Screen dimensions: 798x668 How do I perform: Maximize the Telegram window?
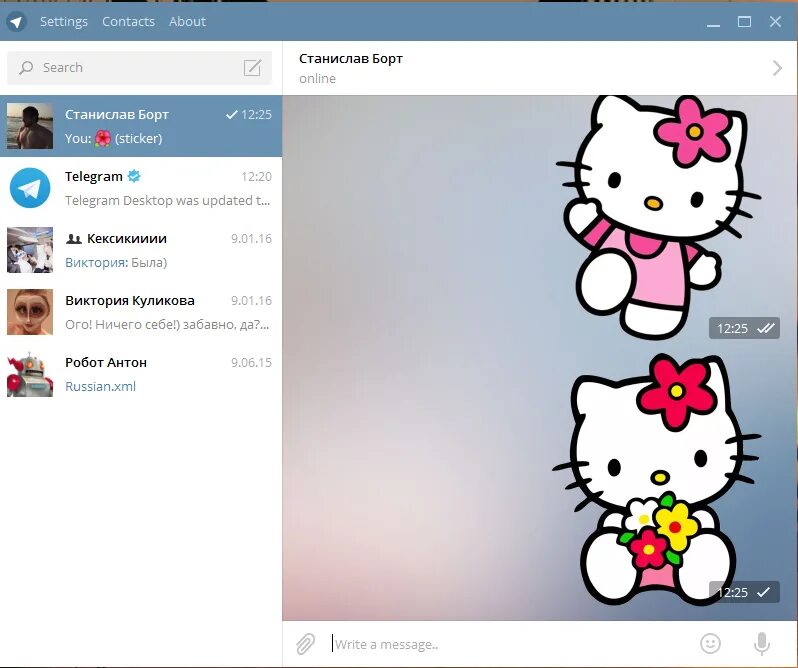tap(745, 22)
